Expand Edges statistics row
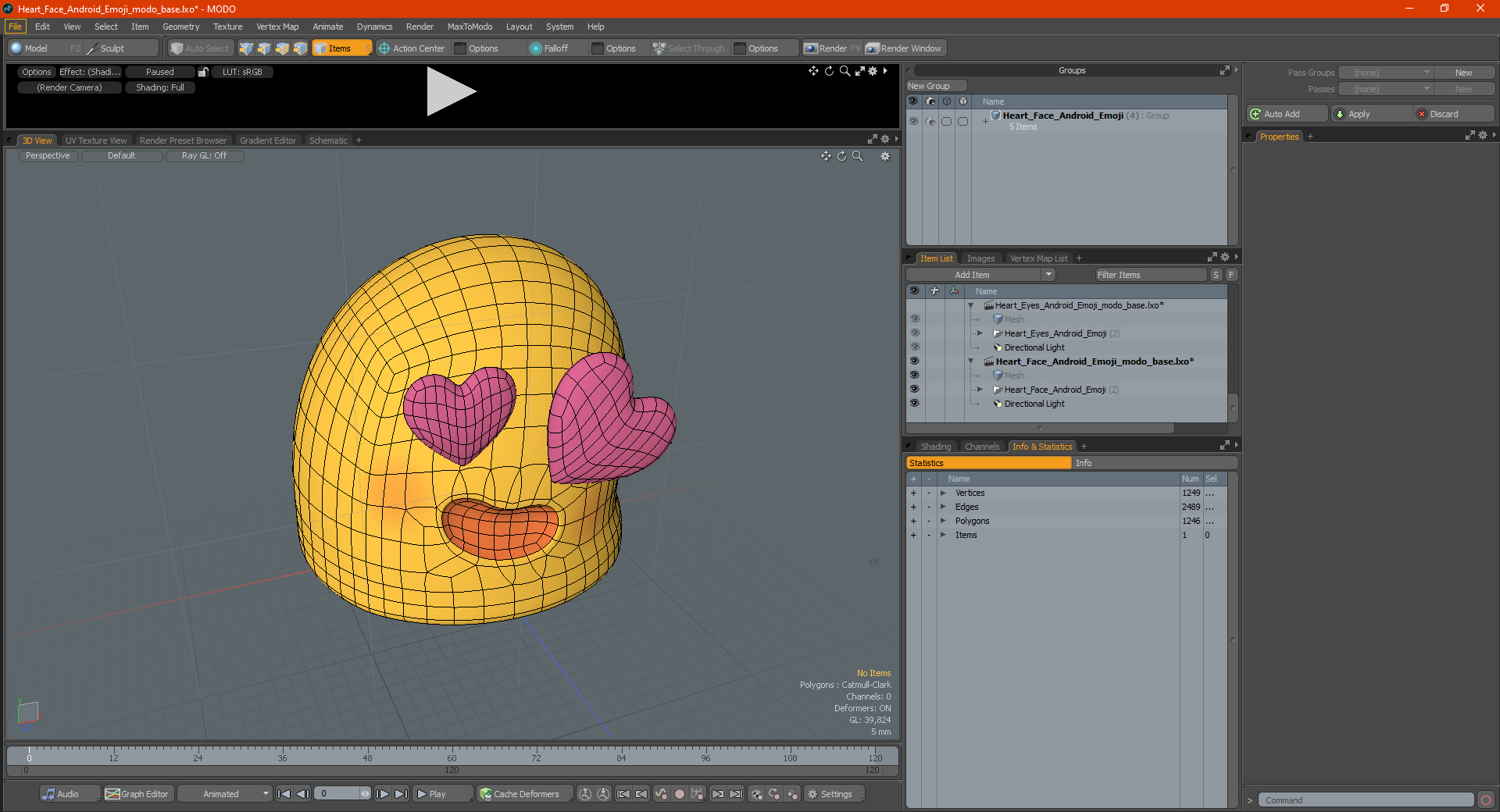 (943, 507)
